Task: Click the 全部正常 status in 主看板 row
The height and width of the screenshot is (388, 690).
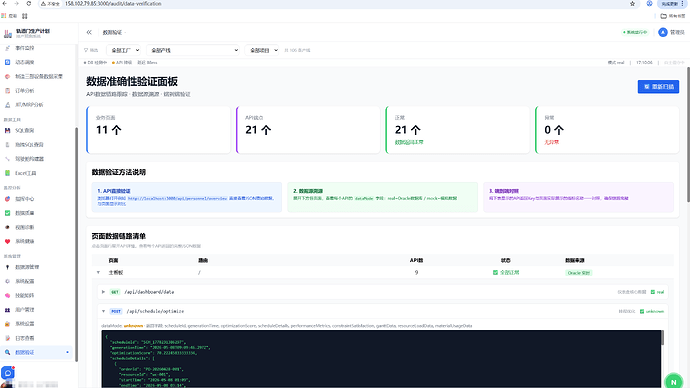Action: pyautogui.click(x=506, y=273)
